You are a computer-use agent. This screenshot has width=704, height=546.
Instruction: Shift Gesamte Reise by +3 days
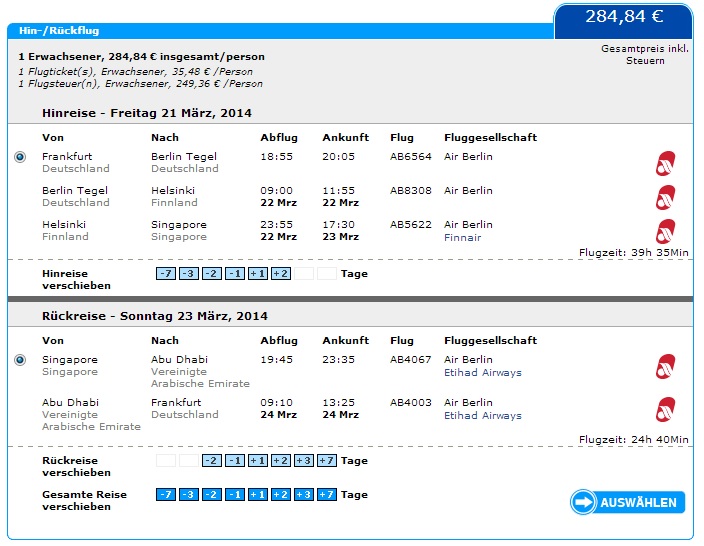point(304,494)
